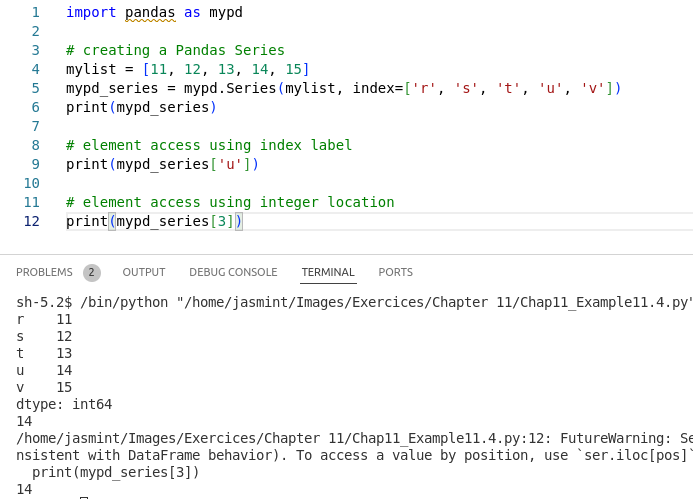Click the /bin/python command line in terminal
Screen dimensions: 693x499
coord(354,303)
